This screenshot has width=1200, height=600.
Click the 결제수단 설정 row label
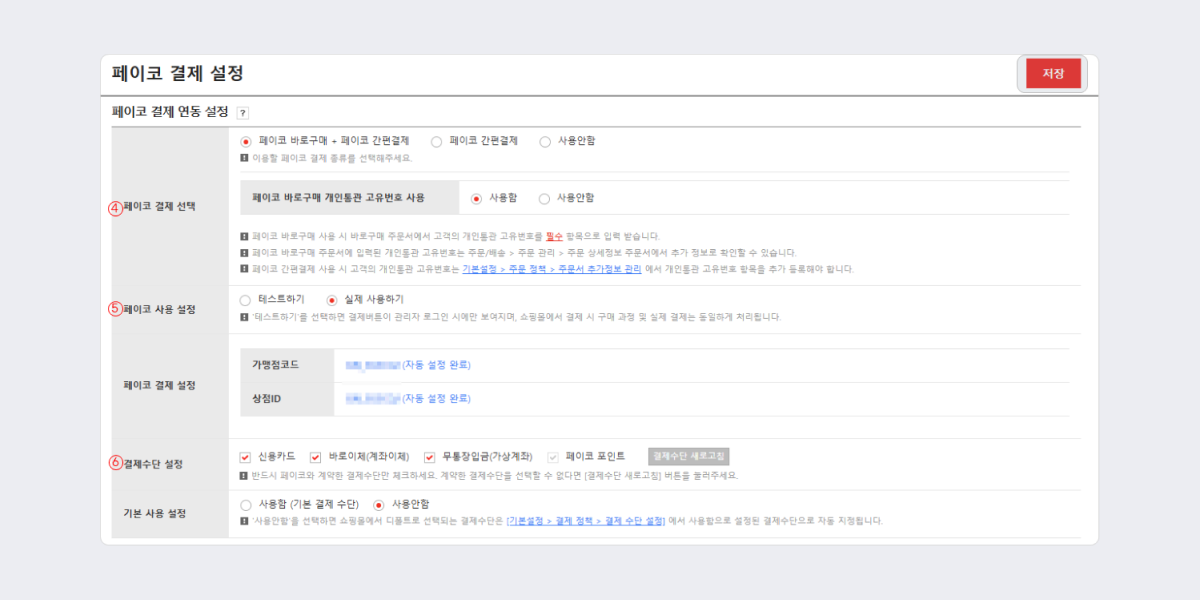153,464
